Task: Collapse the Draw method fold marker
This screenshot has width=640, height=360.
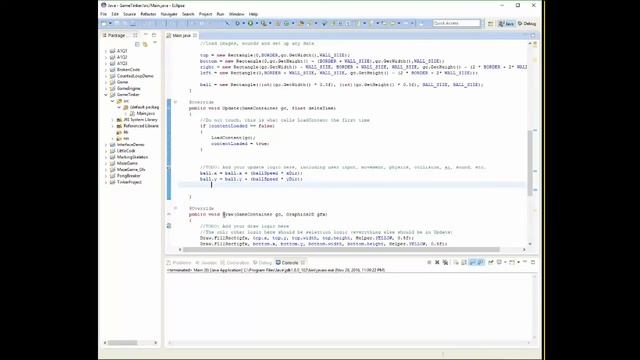Action: [x=176, y=208]
